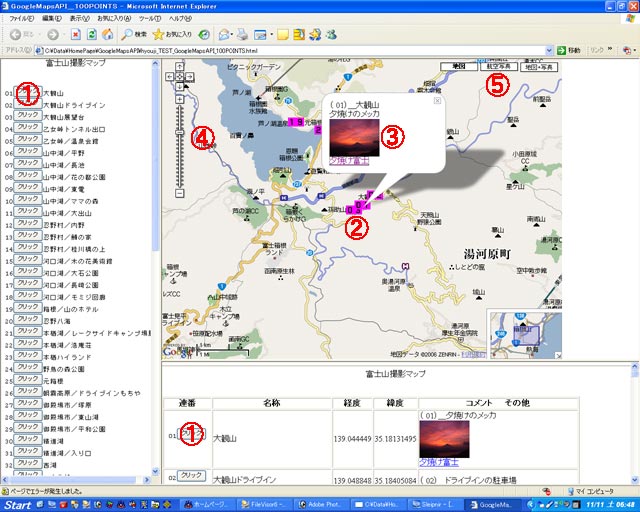Switch the map to 地図+写真 hybrid view
This screenshot has height=512, width=640.
point(539,67)
